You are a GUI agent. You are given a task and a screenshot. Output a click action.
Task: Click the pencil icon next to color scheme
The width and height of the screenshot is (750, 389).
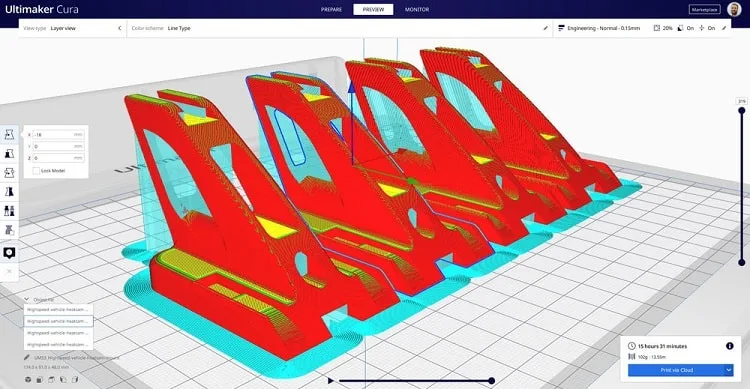click(545, 28)
